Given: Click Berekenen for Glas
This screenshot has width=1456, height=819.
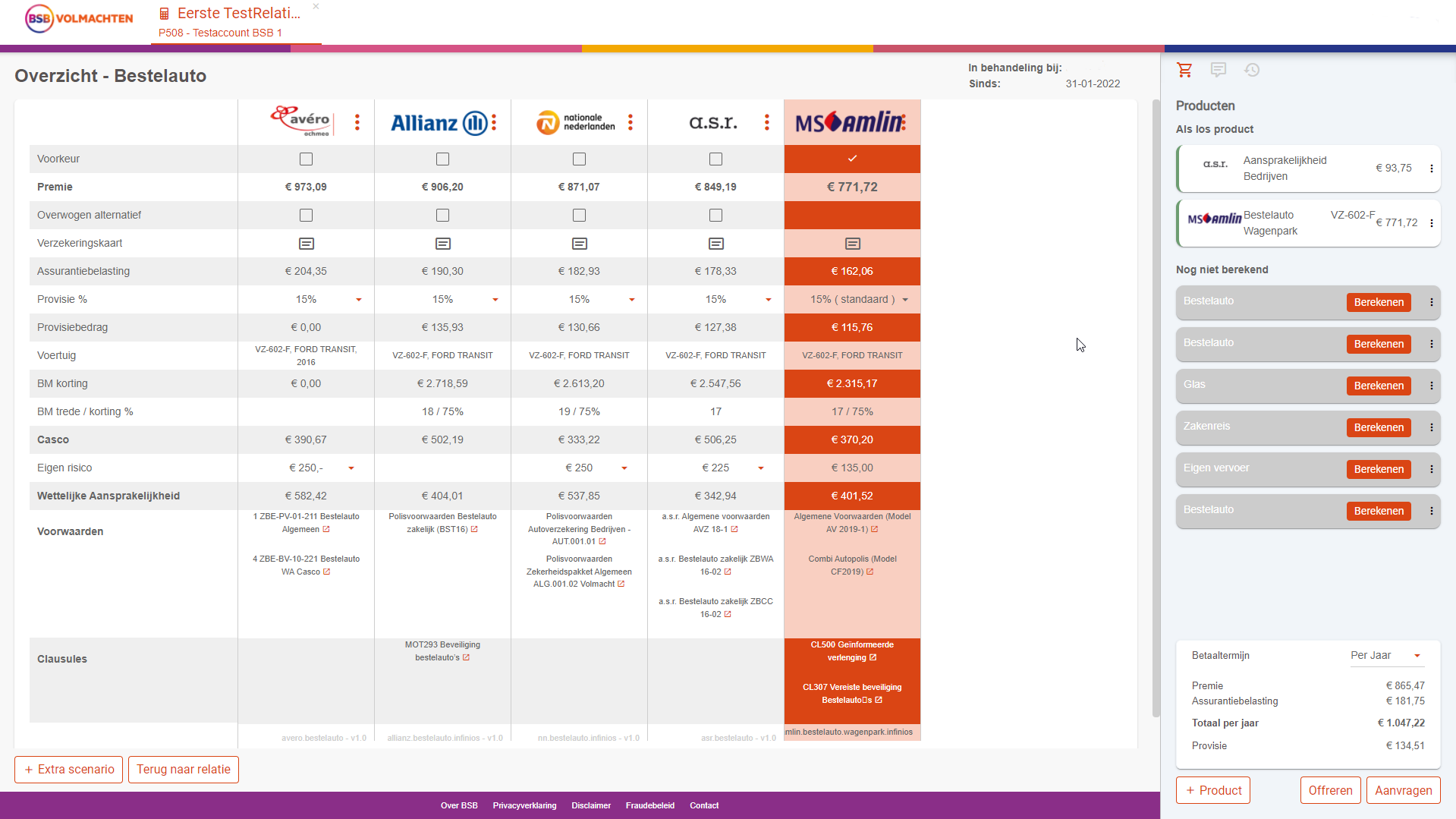Looking at the screenshot, I should tap(1379, 386).
